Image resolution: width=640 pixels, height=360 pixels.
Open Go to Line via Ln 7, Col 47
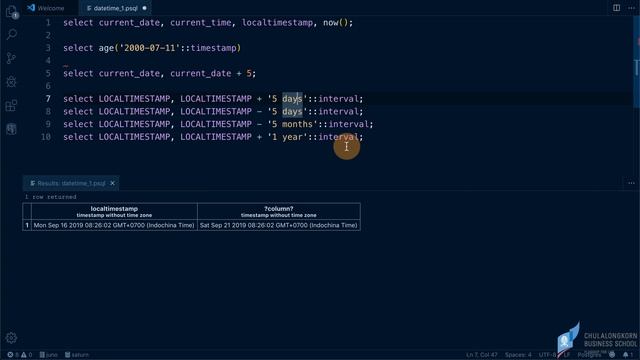click(482, 355)
